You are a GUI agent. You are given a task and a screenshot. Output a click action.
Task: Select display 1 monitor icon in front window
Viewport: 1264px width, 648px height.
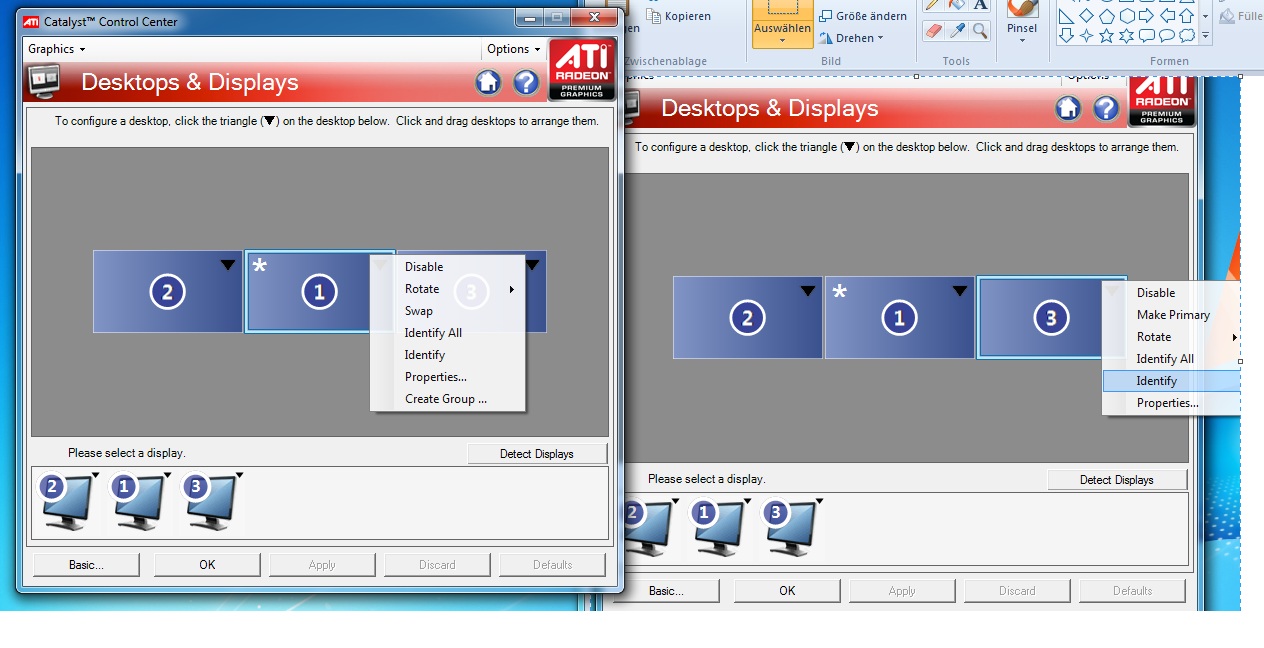point(137,502)
